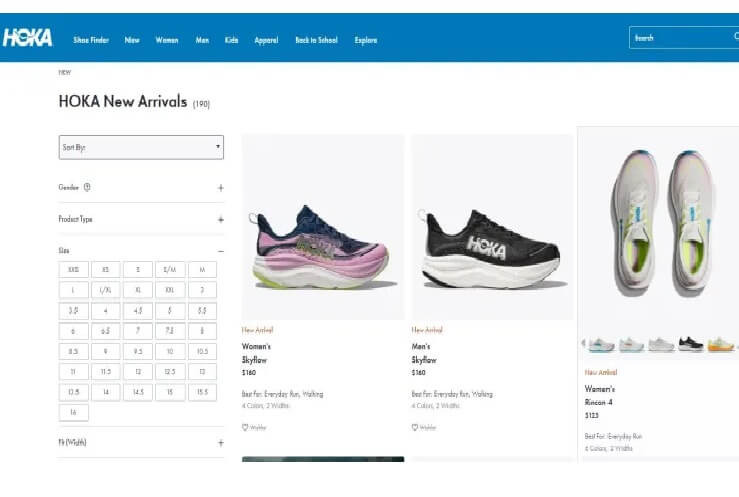Choose the first teal-soled Rincon 4 color variant

[601, 344]
